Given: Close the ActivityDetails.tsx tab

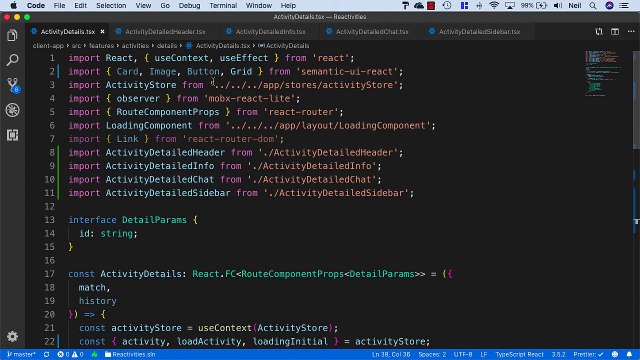Looking at the screenshot, I should click(x=102, y=31).
